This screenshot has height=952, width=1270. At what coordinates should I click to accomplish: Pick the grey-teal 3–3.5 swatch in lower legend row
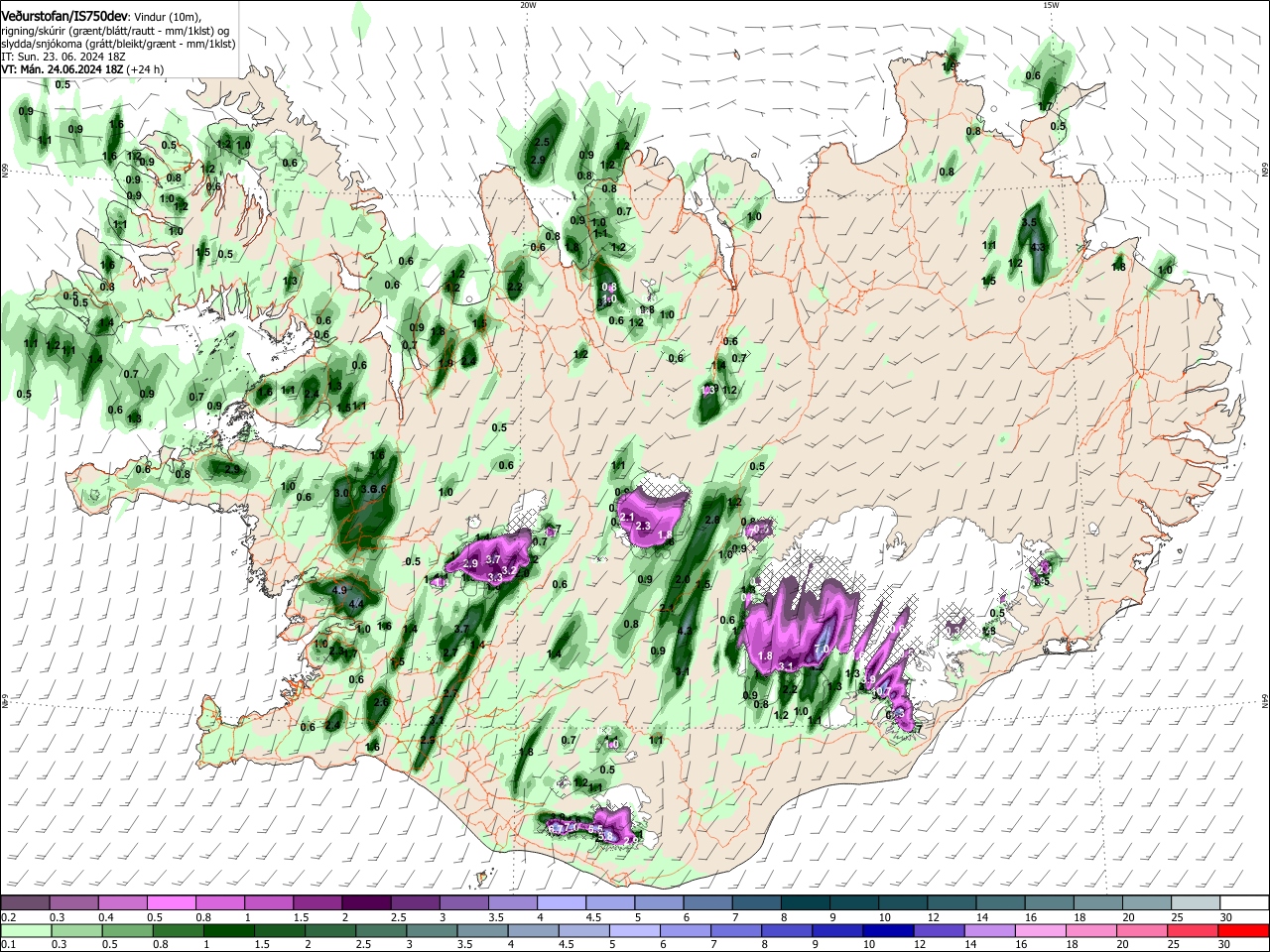(x=432, y=931)
